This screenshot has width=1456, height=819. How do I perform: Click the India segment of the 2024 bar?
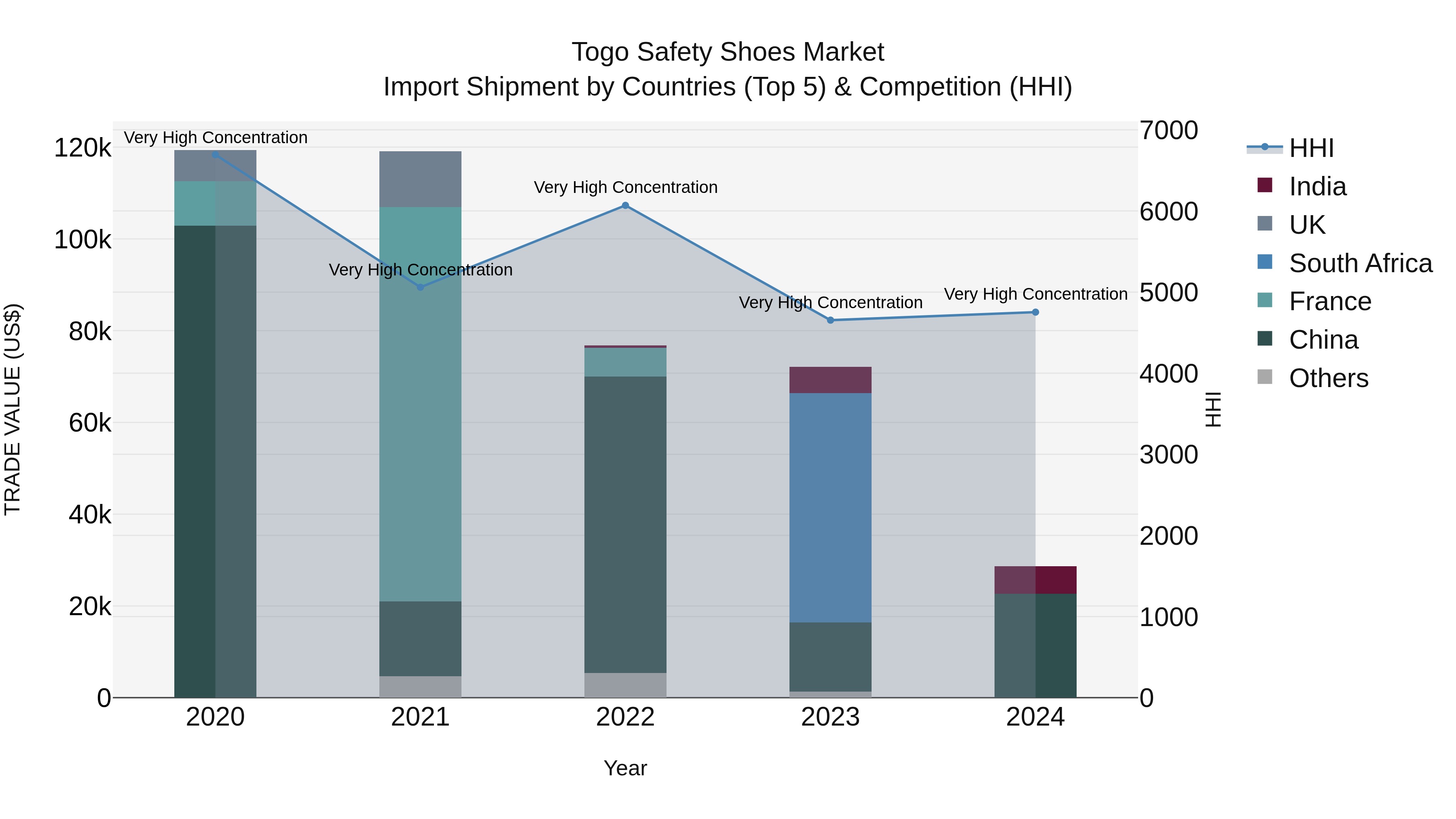tap(1035, 580)
